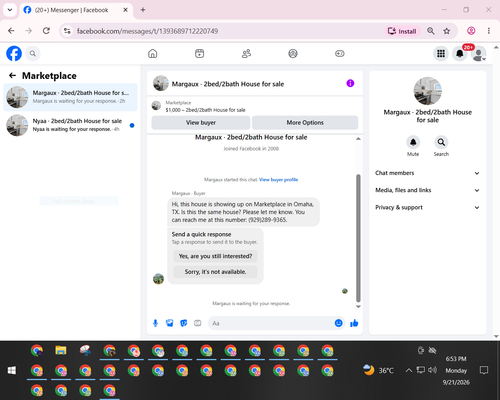Click the View buyer button
This screenshot has height=400, width=500.
201,123
